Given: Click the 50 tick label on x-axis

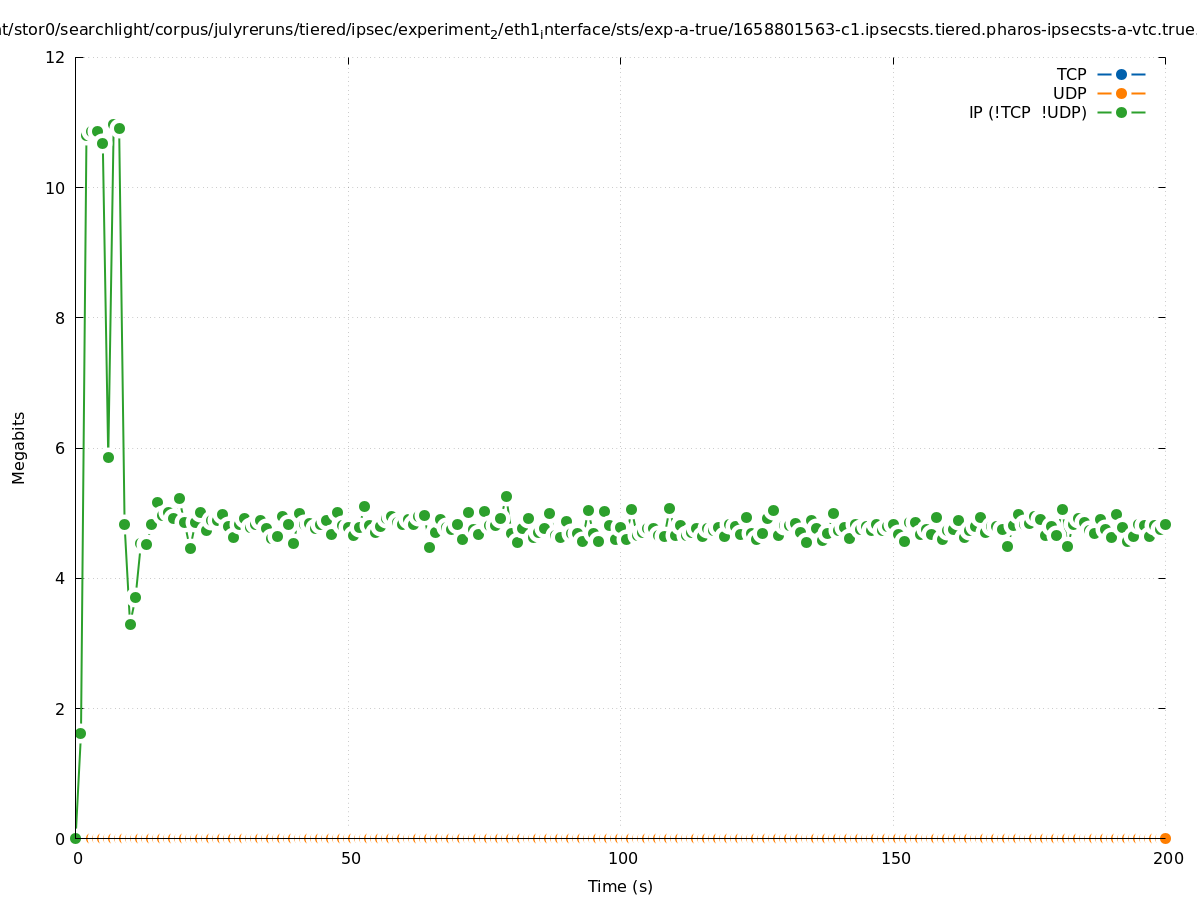Looking at the screenshot, I should coord(350,858).
